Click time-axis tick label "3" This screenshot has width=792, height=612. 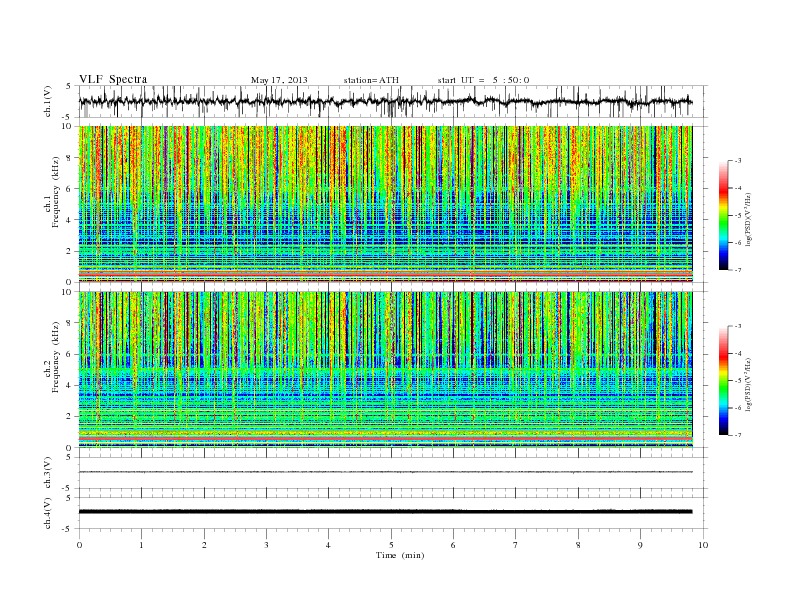tap(267, 545)
